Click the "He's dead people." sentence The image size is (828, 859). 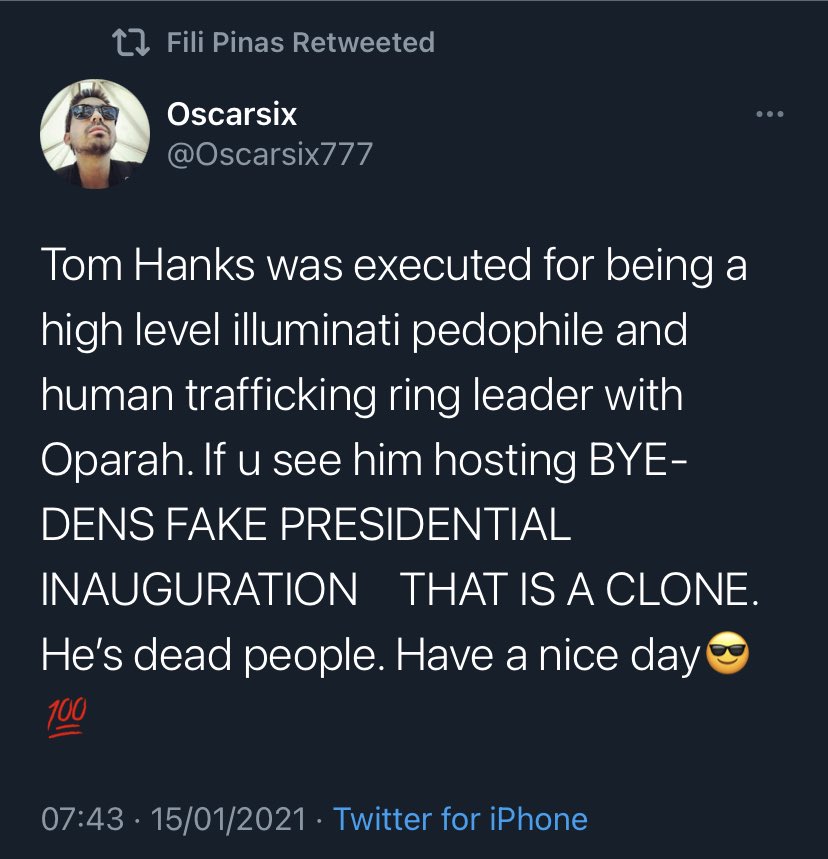[213, 655]
